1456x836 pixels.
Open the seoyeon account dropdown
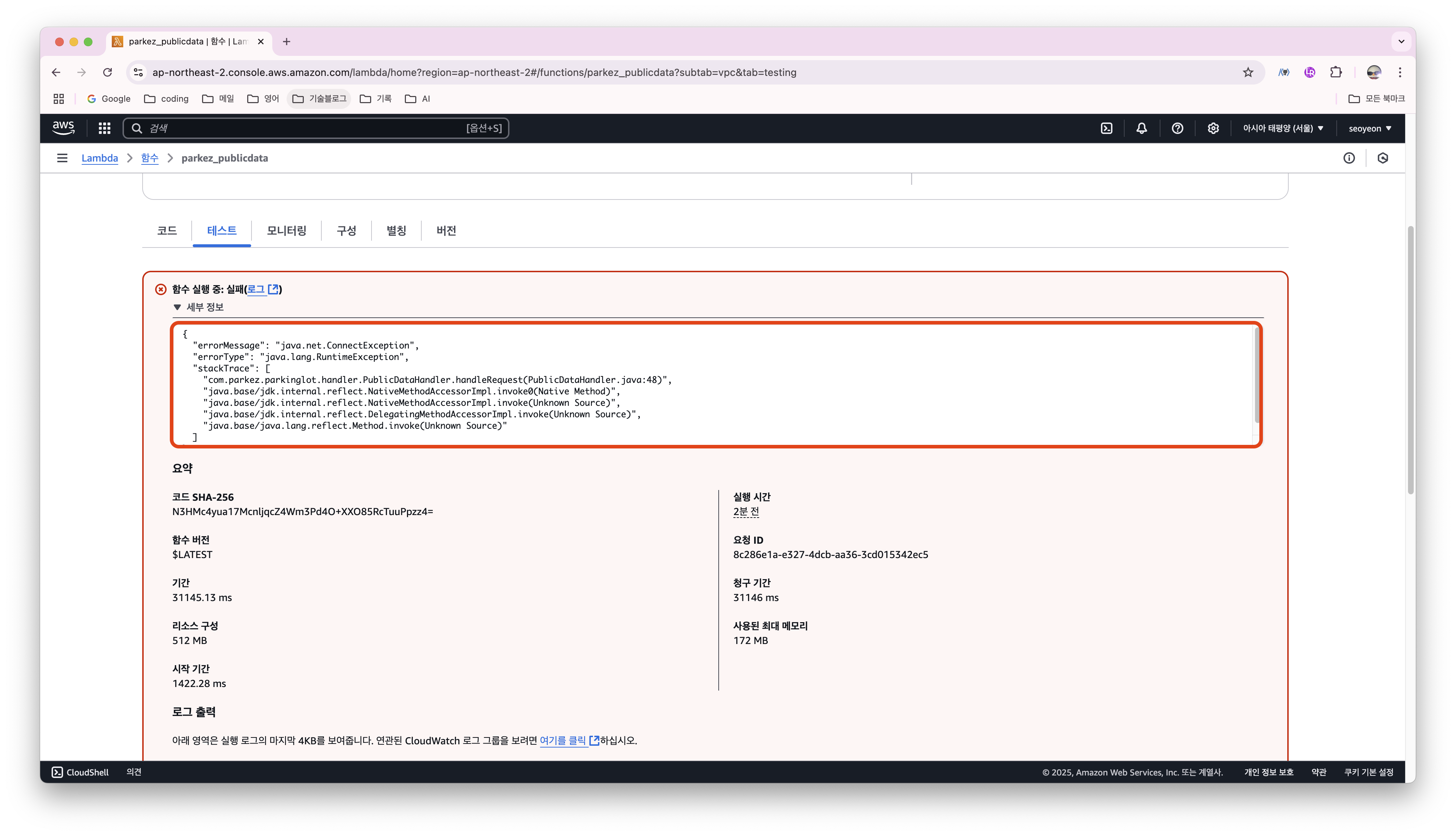point(1369,128)
